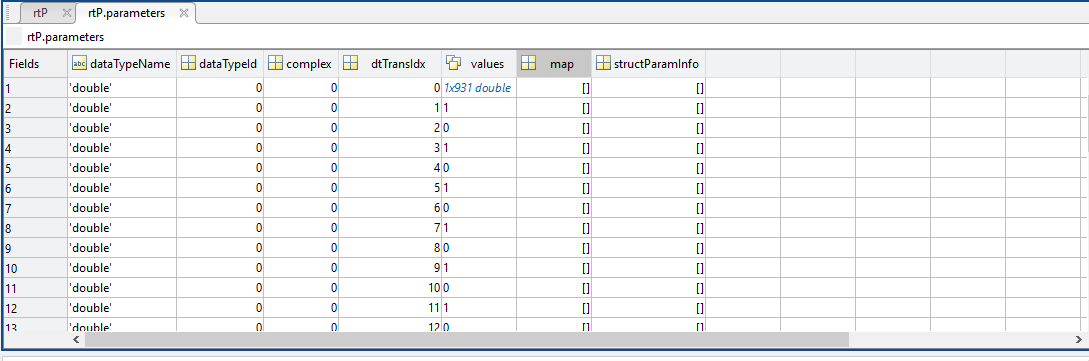Screen dimensions: 1089x361
Task: Click the variable icon beside rtP.parameters title
Action: (x=14, y=37)
